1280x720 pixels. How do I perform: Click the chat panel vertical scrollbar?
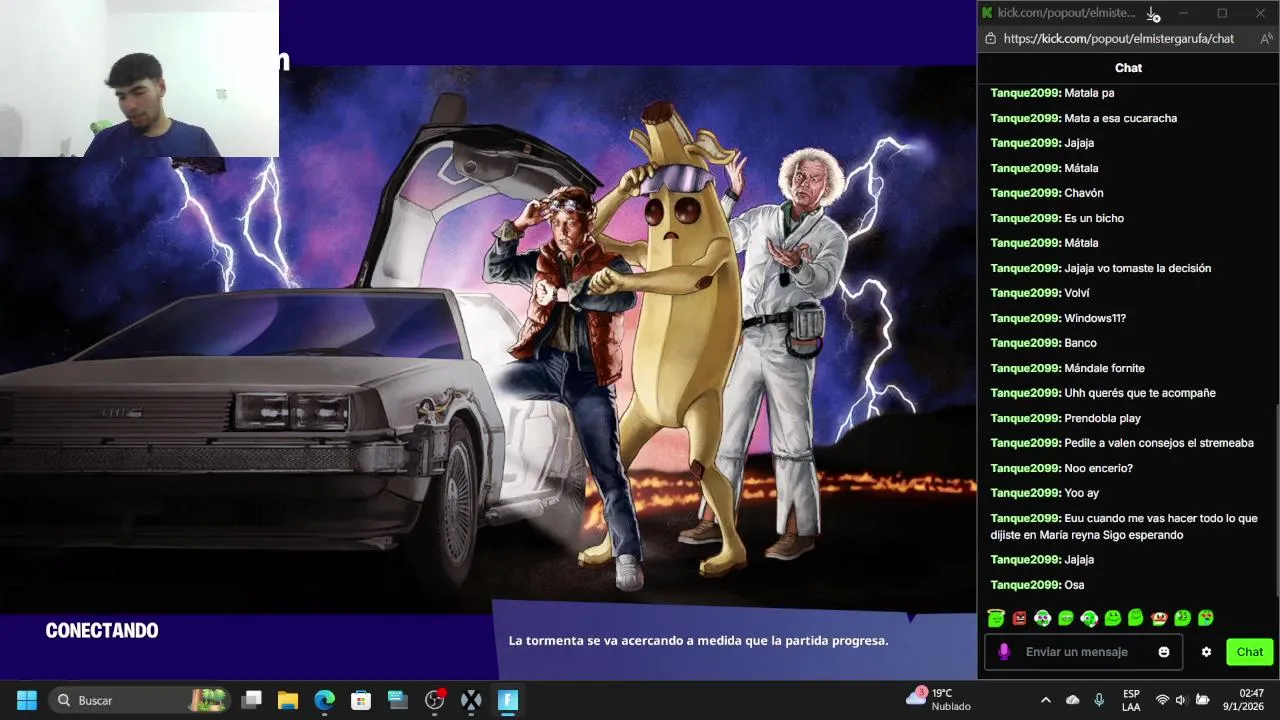click(x=1275, y=500)
